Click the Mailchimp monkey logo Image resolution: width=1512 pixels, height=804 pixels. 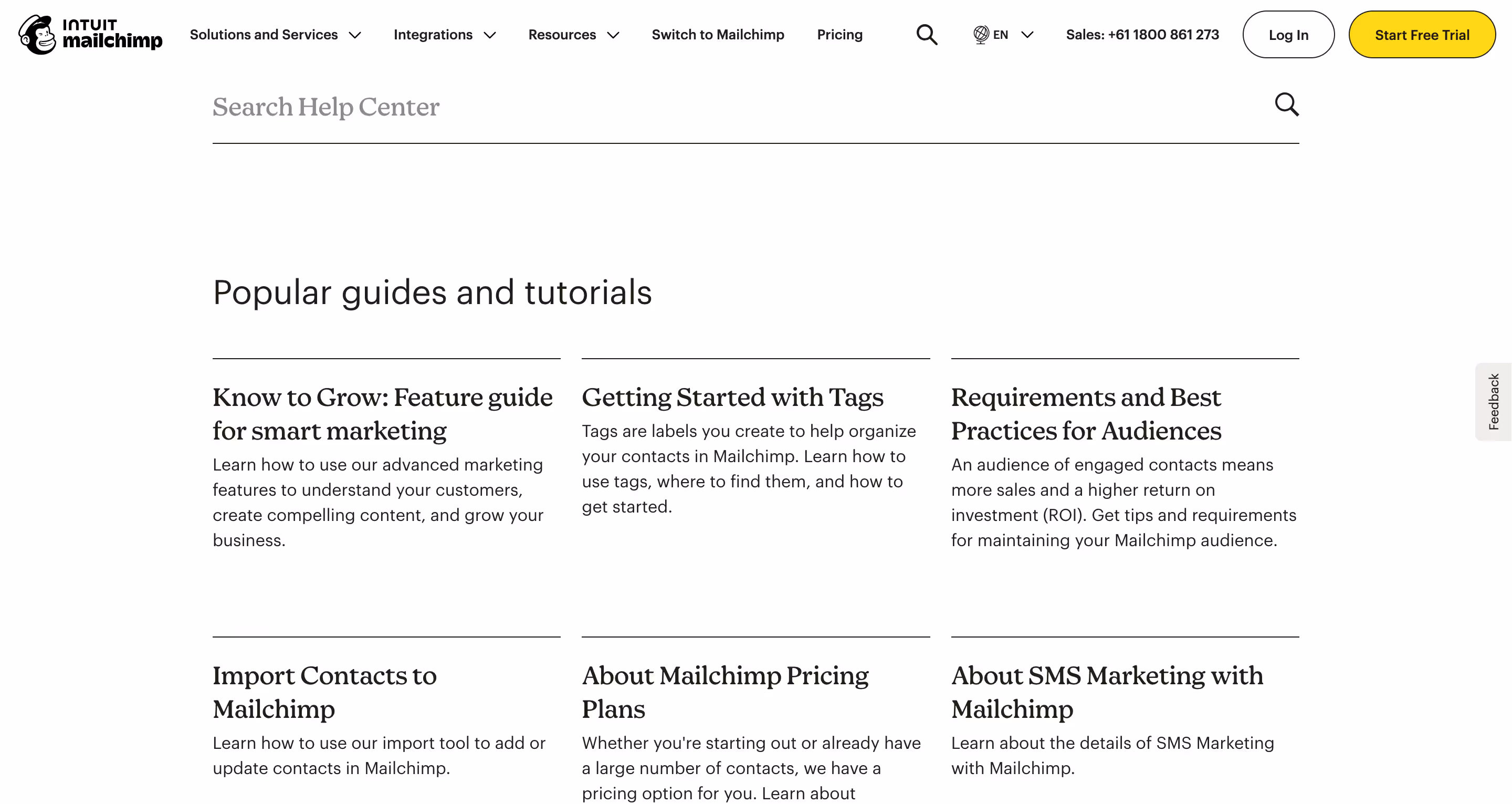(x=36, y=34)
